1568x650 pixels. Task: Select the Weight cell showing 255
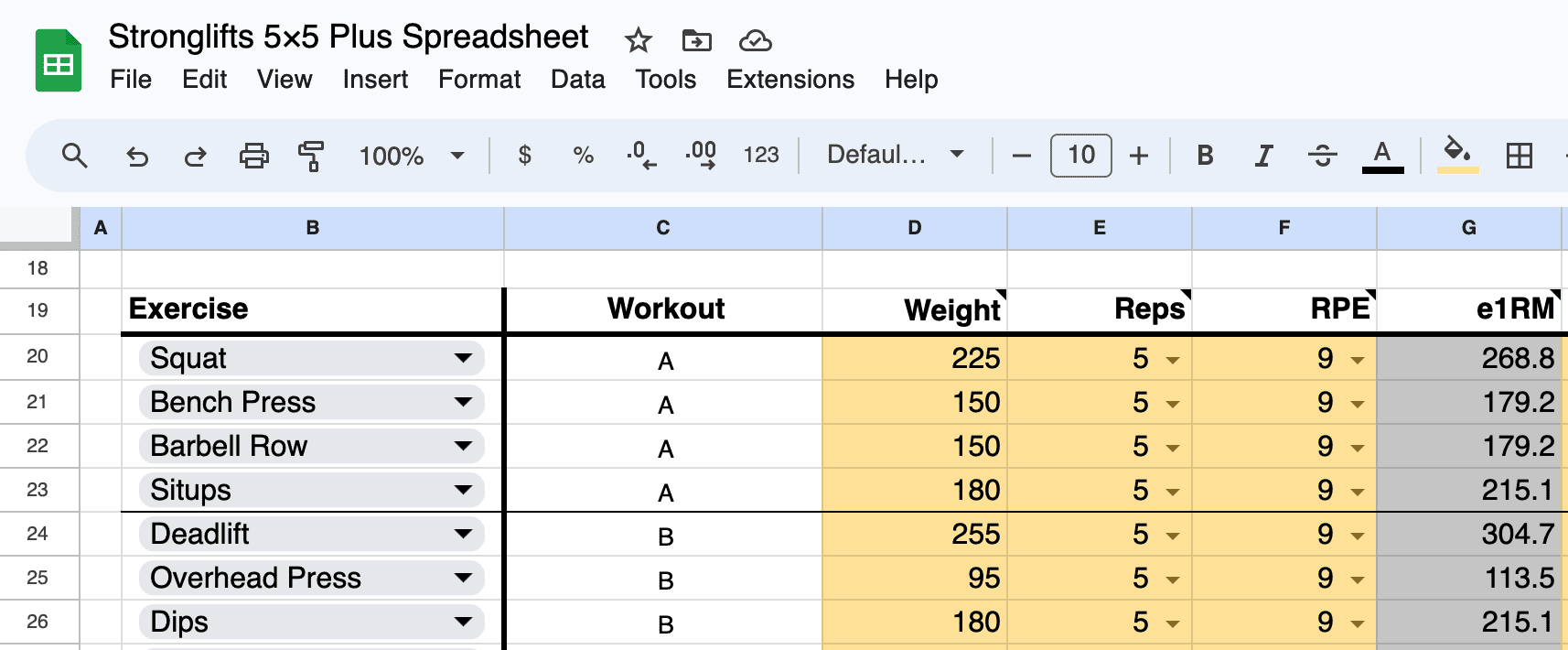915,534
